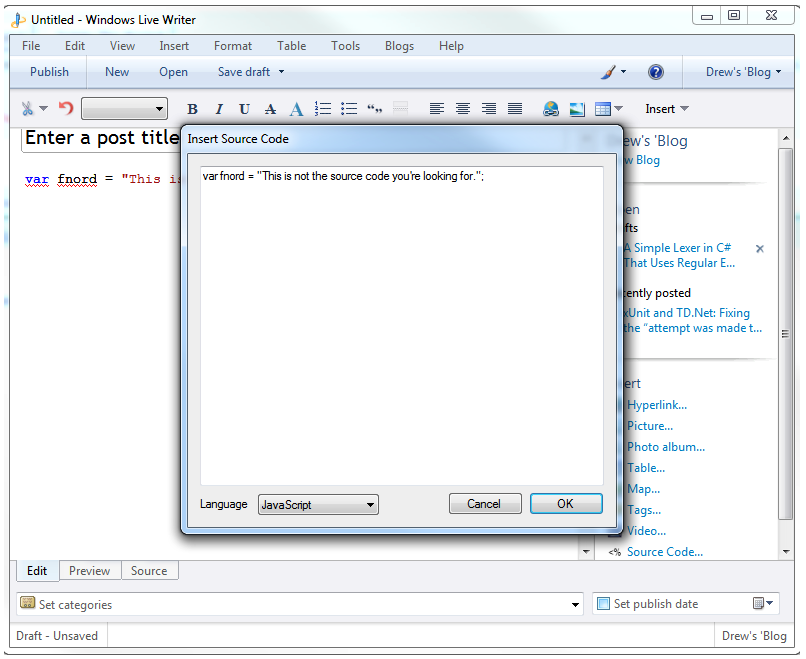Click the Windows Live Writer title icon
The height and width of the screenshot is (659, 806).
point(19,20)
